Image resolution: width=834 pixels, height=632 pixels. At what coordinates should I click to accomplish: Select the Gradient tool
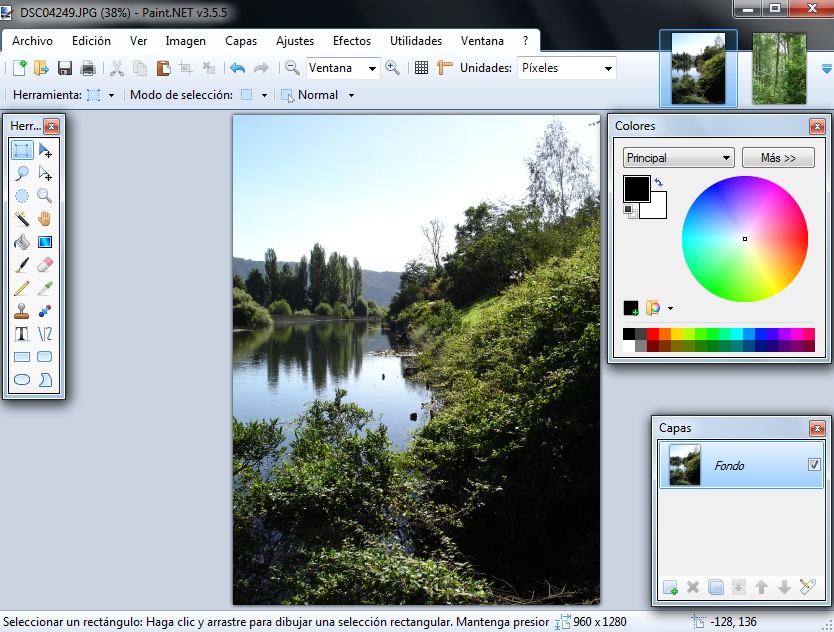click(44, 241)
